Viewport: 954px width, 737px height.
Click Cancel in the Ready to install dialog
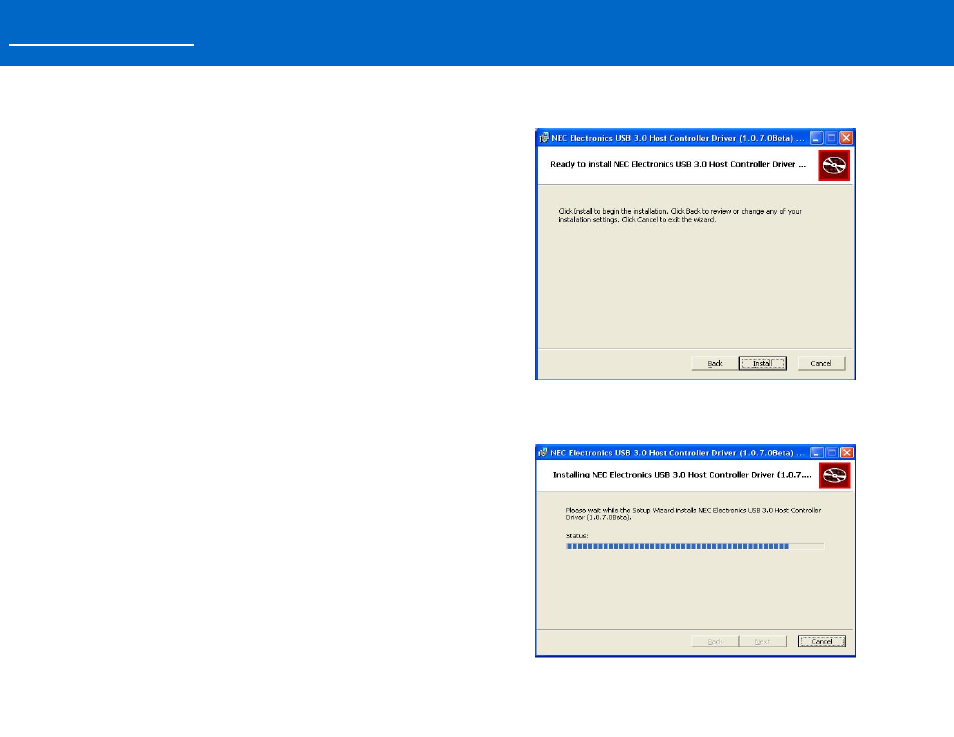point(821,363)
